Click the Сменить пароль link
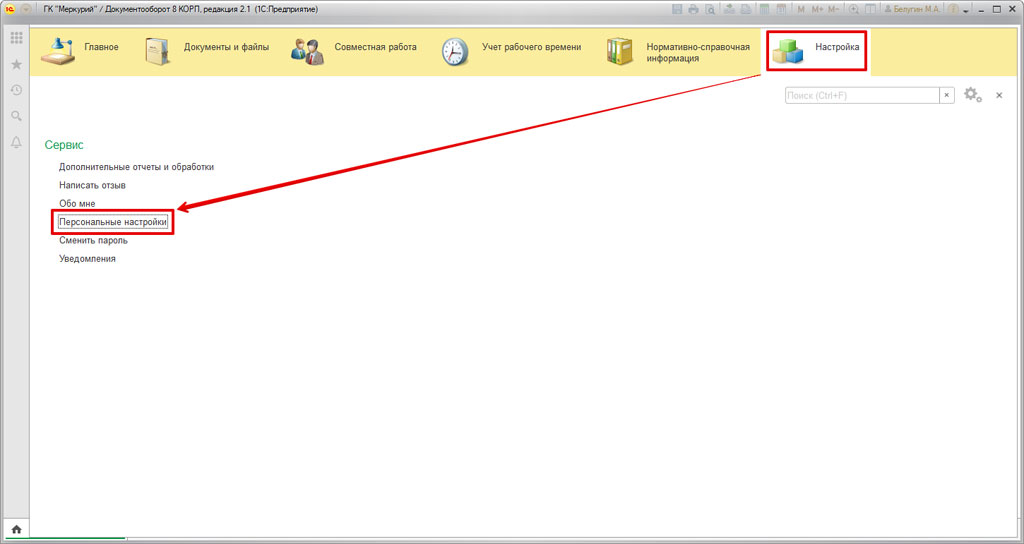1024x544 pixels. pyautogui.click(x=93, y=240)
